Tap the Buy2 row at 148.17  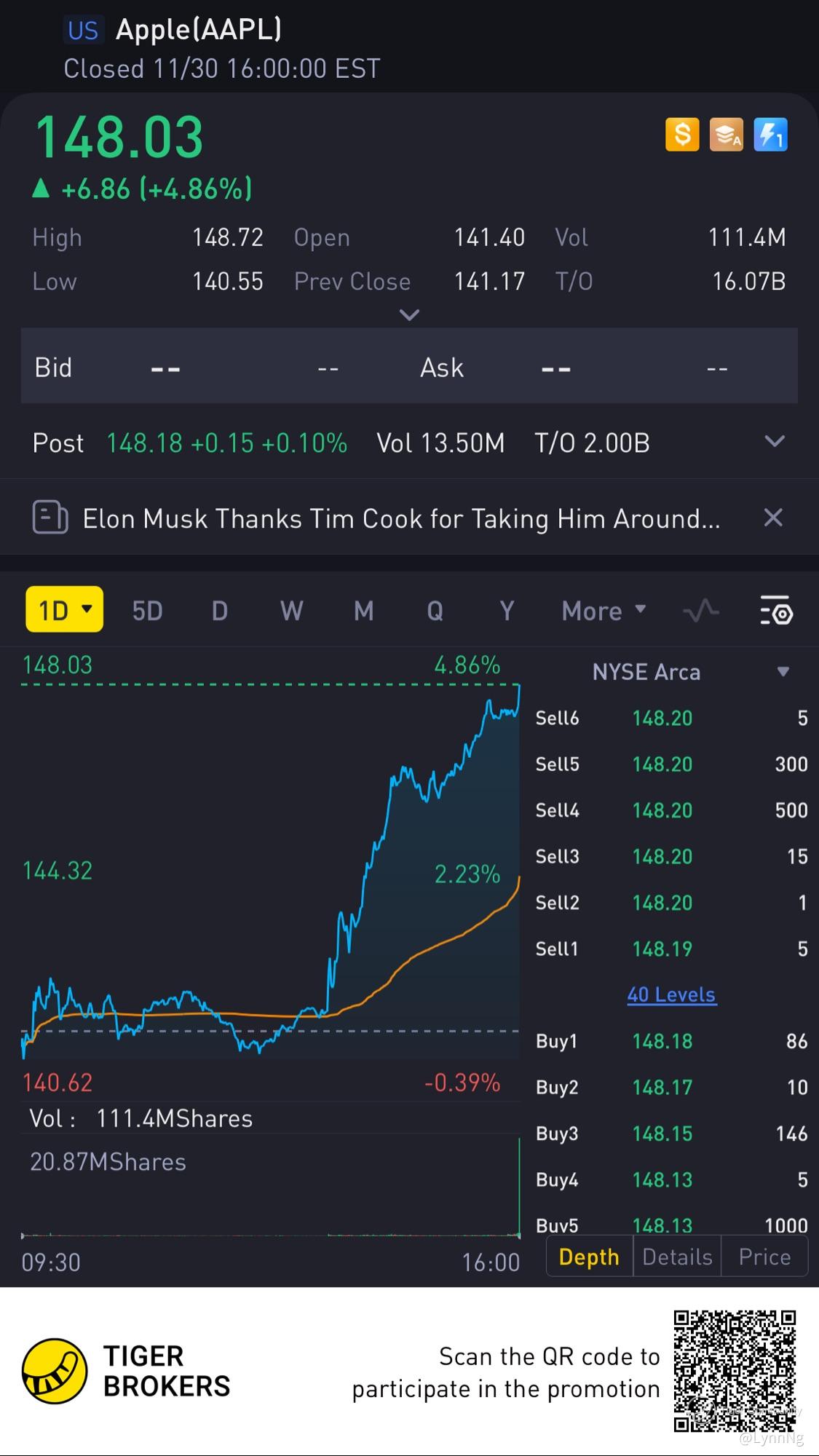click(x=671, y=1087)
